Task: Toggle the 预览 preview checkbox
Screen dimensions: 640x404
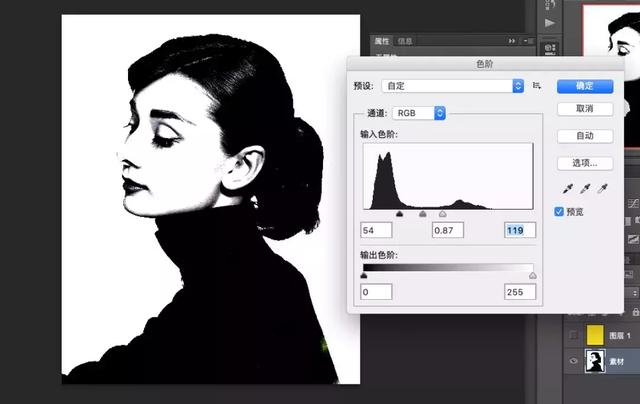Action: (x=559, y=211)
